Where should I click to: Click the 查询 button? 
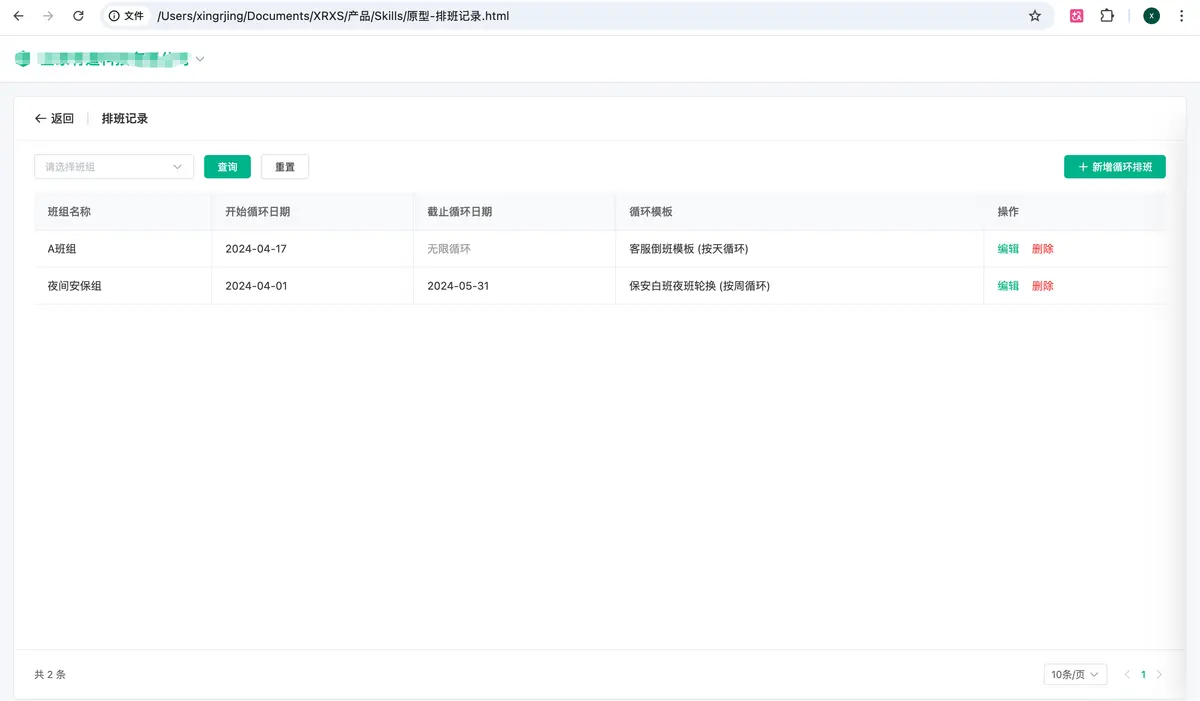[x=227, y=167]
